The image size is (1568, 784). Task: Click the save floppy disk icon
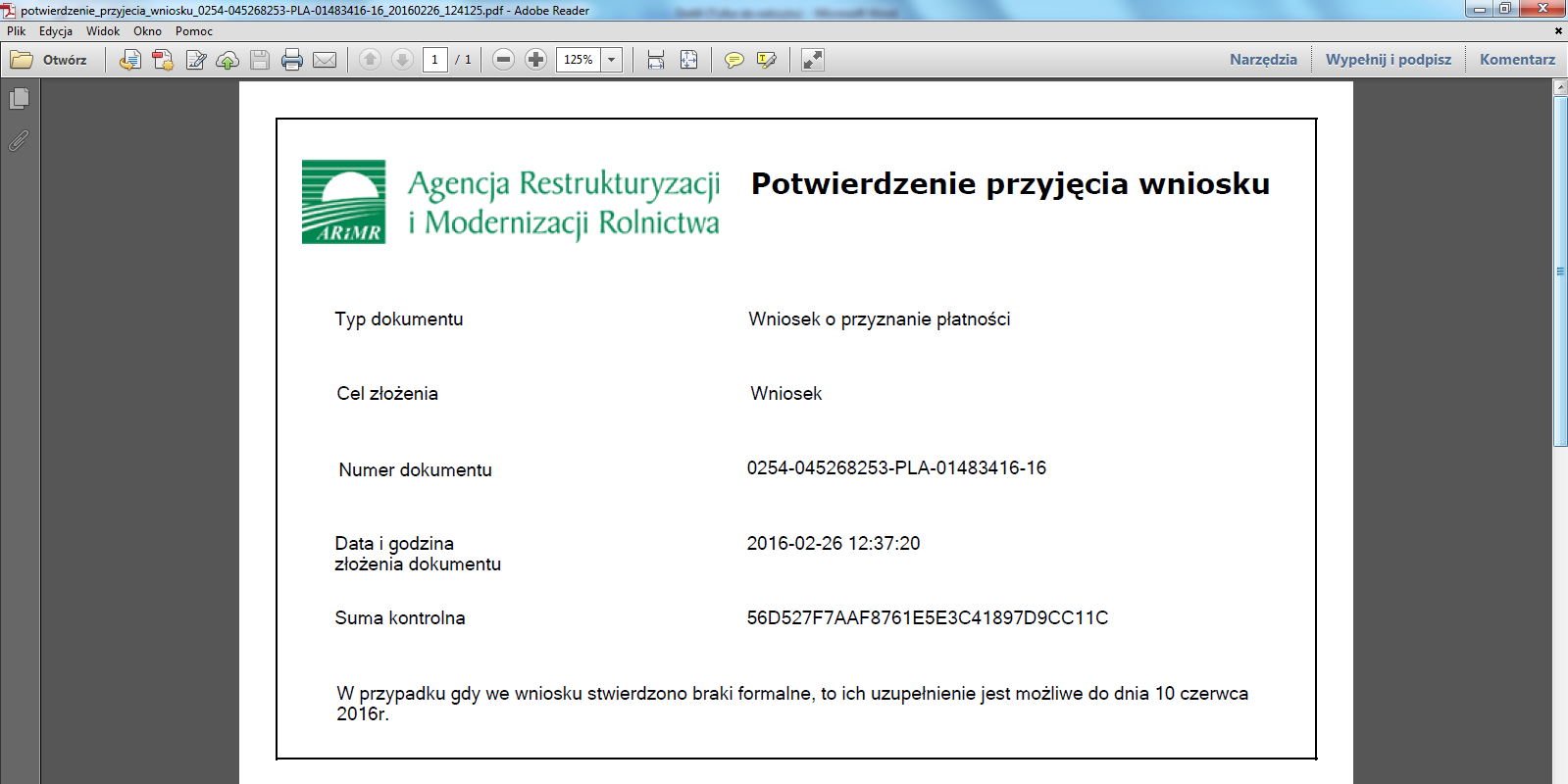click(x=260, y=60)
